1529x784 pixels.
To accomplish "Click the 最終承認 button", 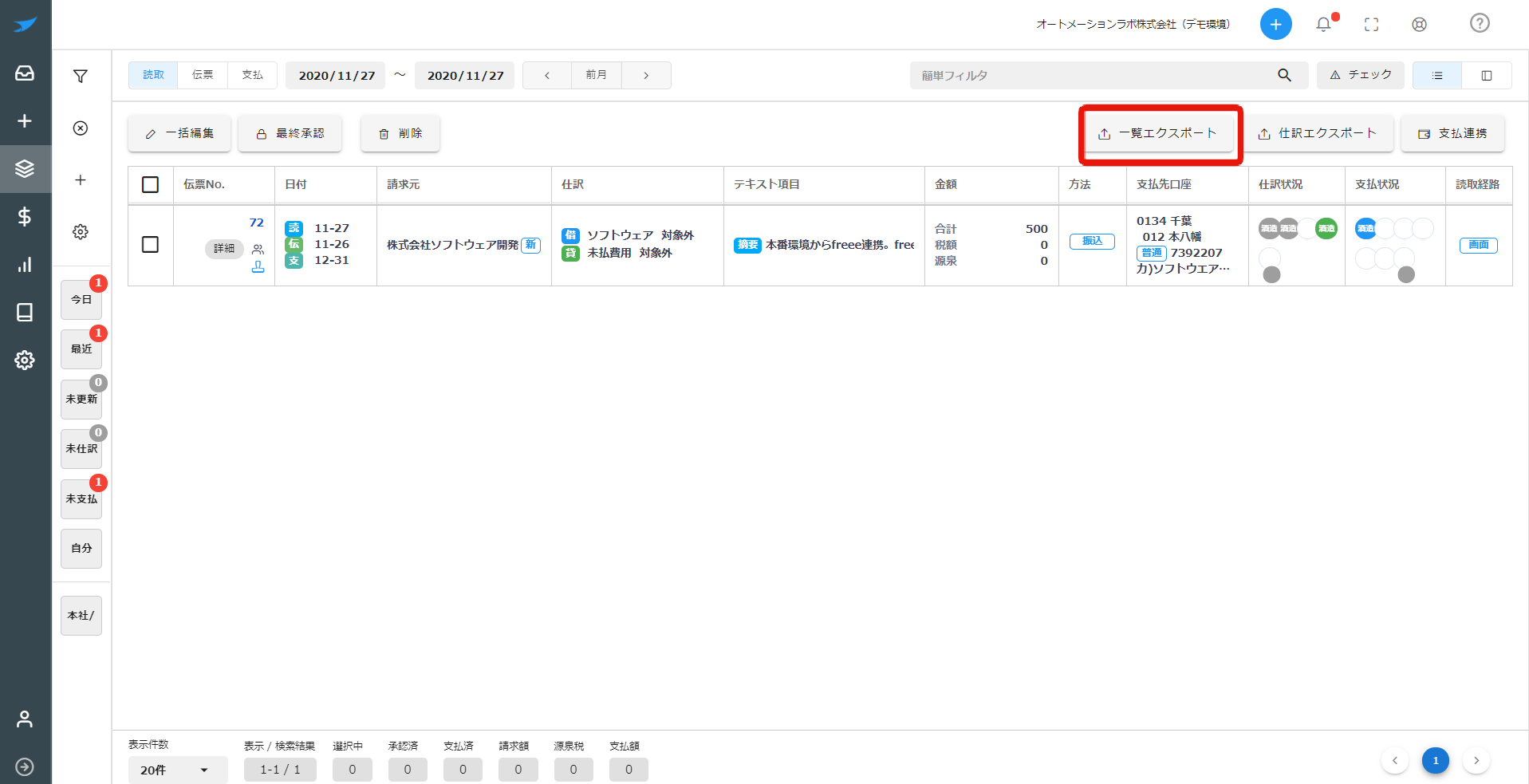I will pyautogui.click(x=290, y=133).
